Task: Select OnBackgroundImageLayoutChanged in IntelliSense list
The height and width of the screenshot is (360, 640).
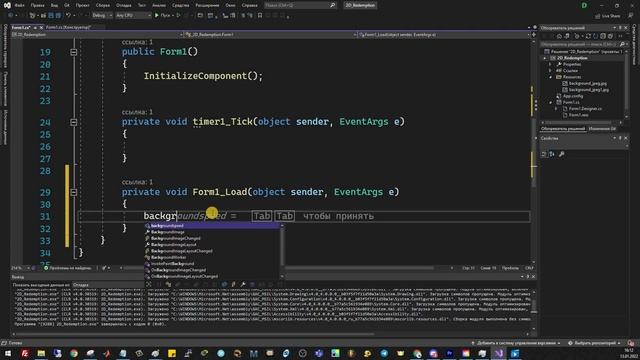Action: 212,276
